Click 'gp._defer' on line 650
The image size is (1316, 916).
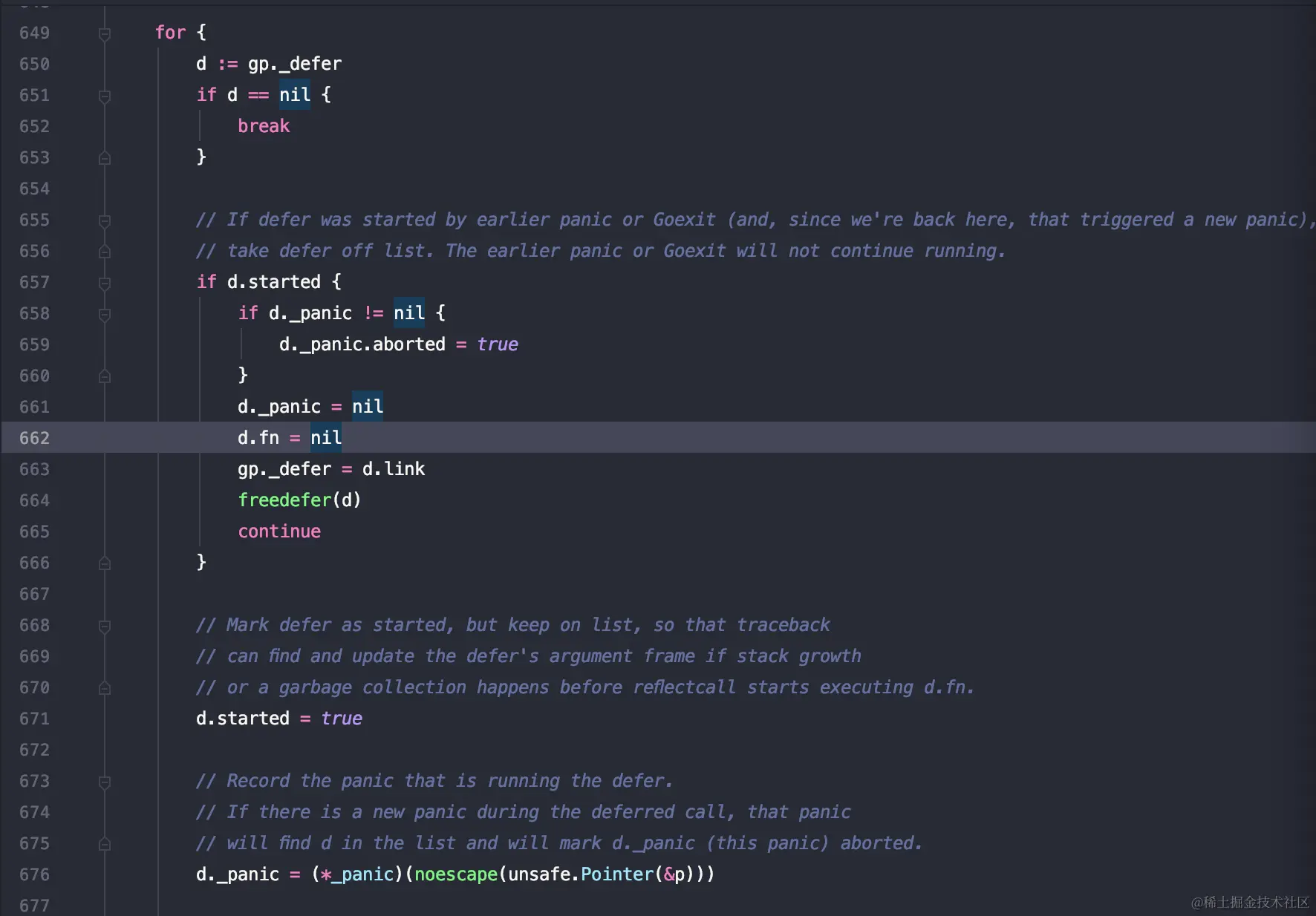tap(295, 64)
